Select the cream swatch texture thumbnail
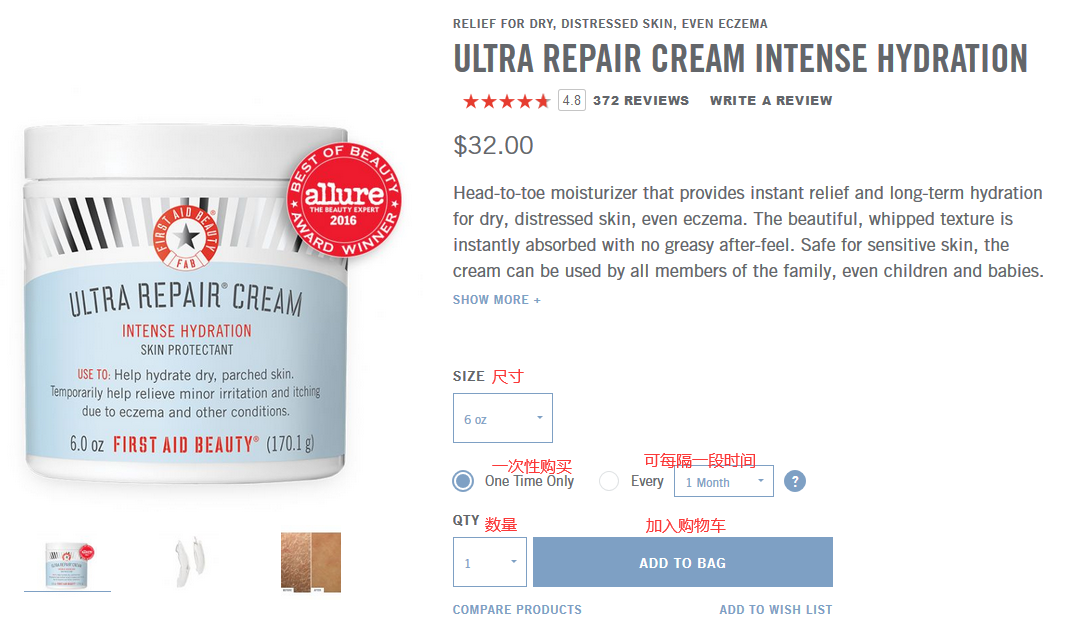Viewport: 1065px width, 634px height. point(189,562)
